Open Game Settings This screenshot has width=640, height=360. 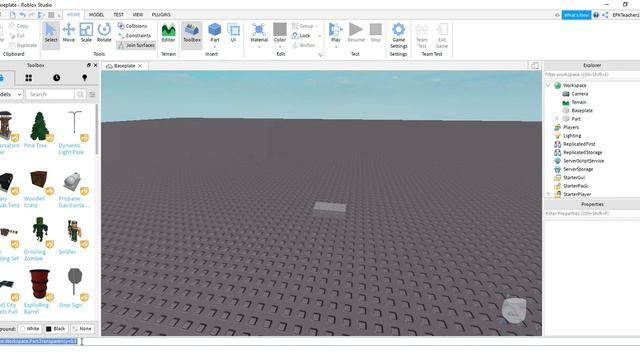coord(398,35)
